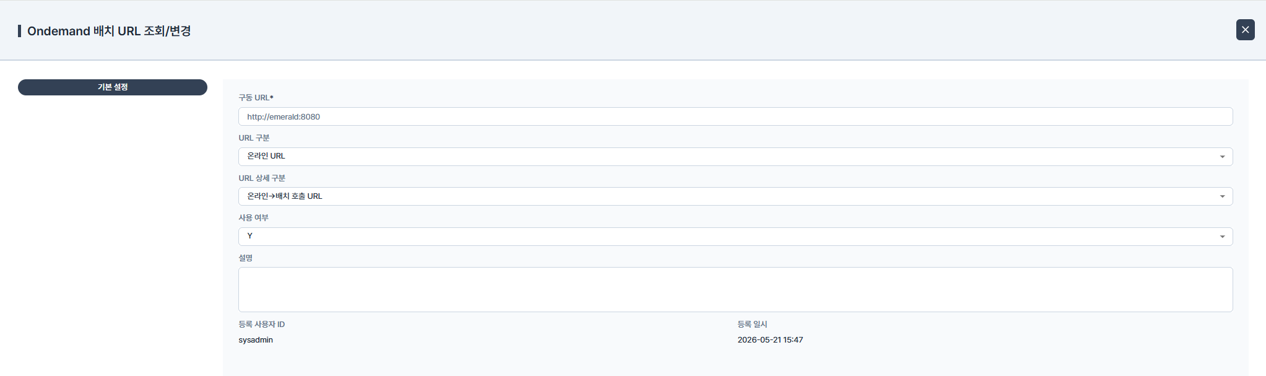Click the 구동 URL* label
Image resolution: width=1266 pixels, height=376 pixels.
[x=256, y=98]
